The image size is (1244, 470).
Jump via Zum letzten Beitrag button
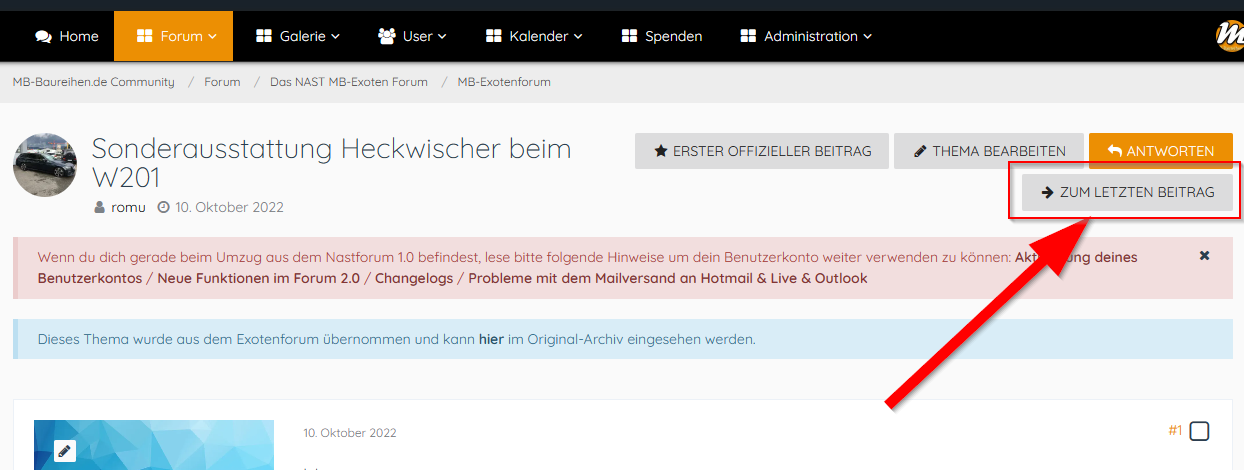tap(1127, 192)
